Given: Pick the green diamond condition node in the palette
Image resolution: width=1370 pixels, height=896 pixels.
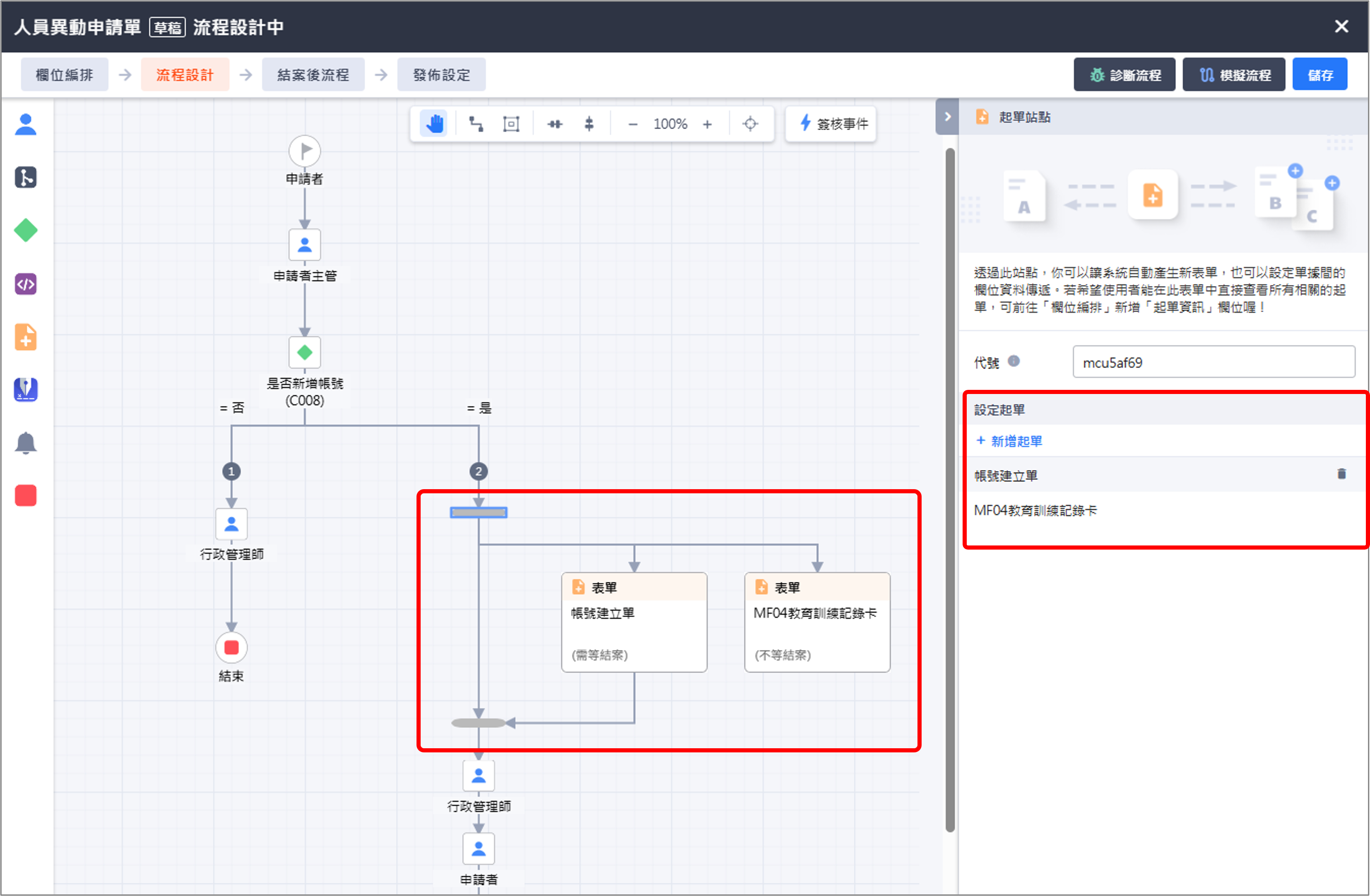Looking at the screenshot, I should pos(25,230).
